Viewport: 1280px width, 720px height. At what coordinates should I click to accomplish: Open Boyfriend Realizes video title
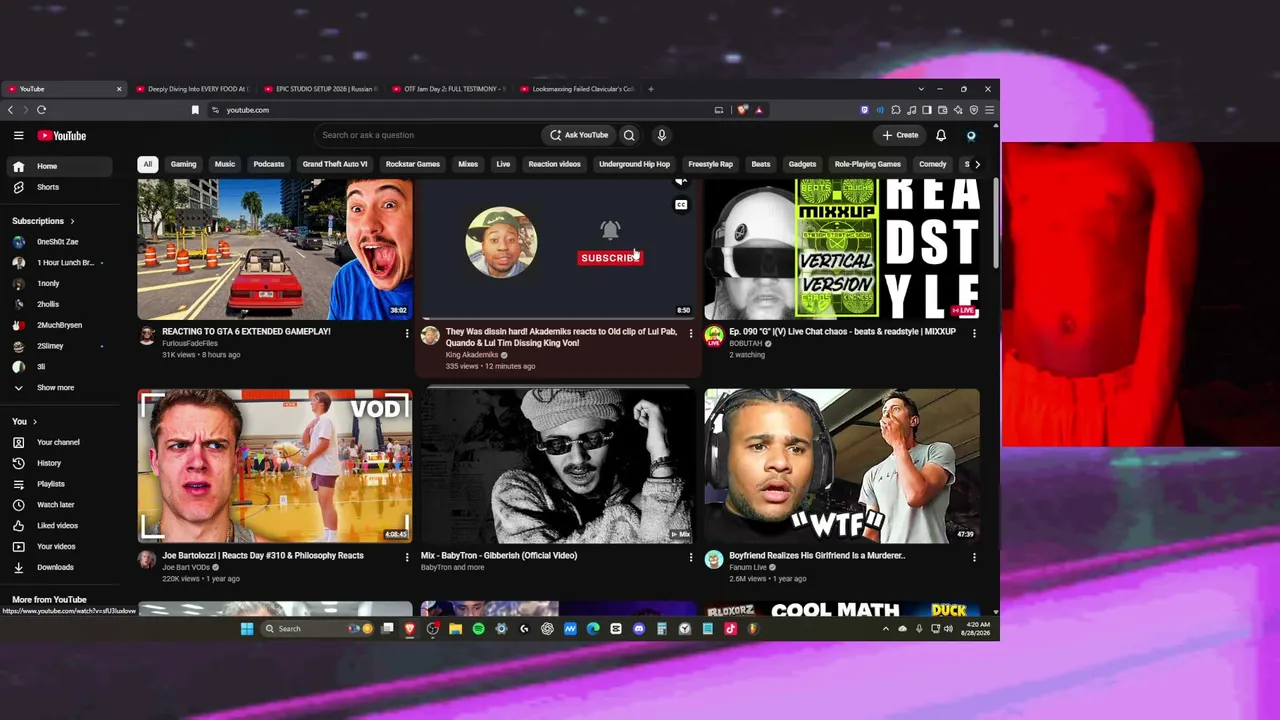pyautogui.click(x=817, y=555)
